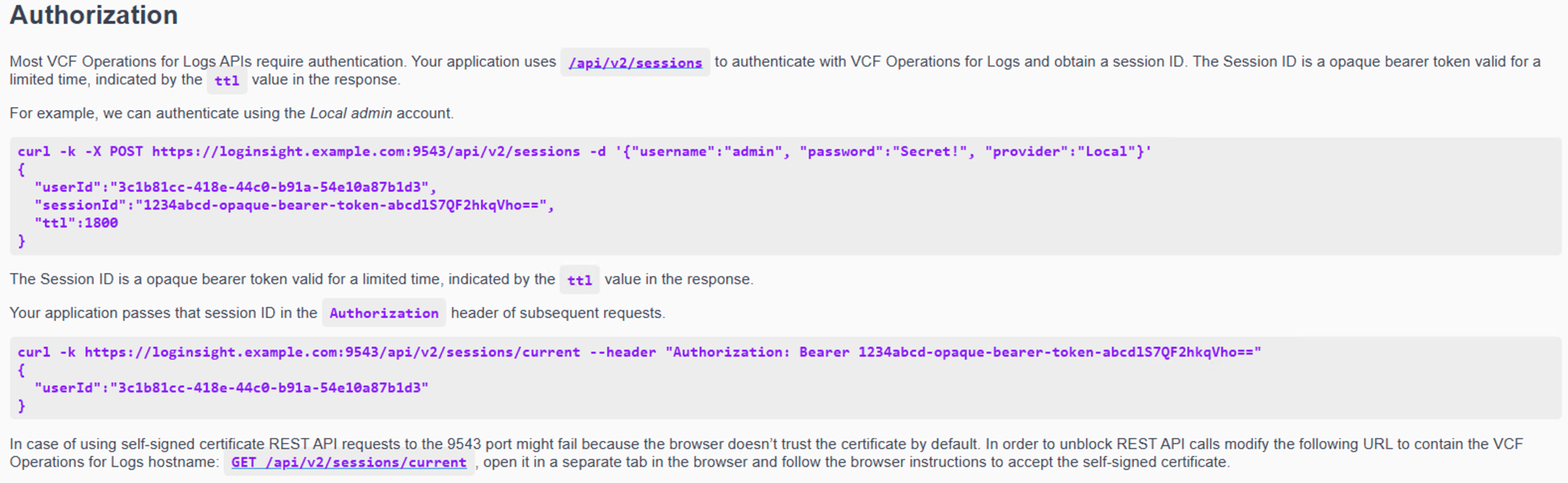Click the "Most VCF Operations for Logs APIs" sentence
This screenshot has width=1568, height=483.
point(282,62)
